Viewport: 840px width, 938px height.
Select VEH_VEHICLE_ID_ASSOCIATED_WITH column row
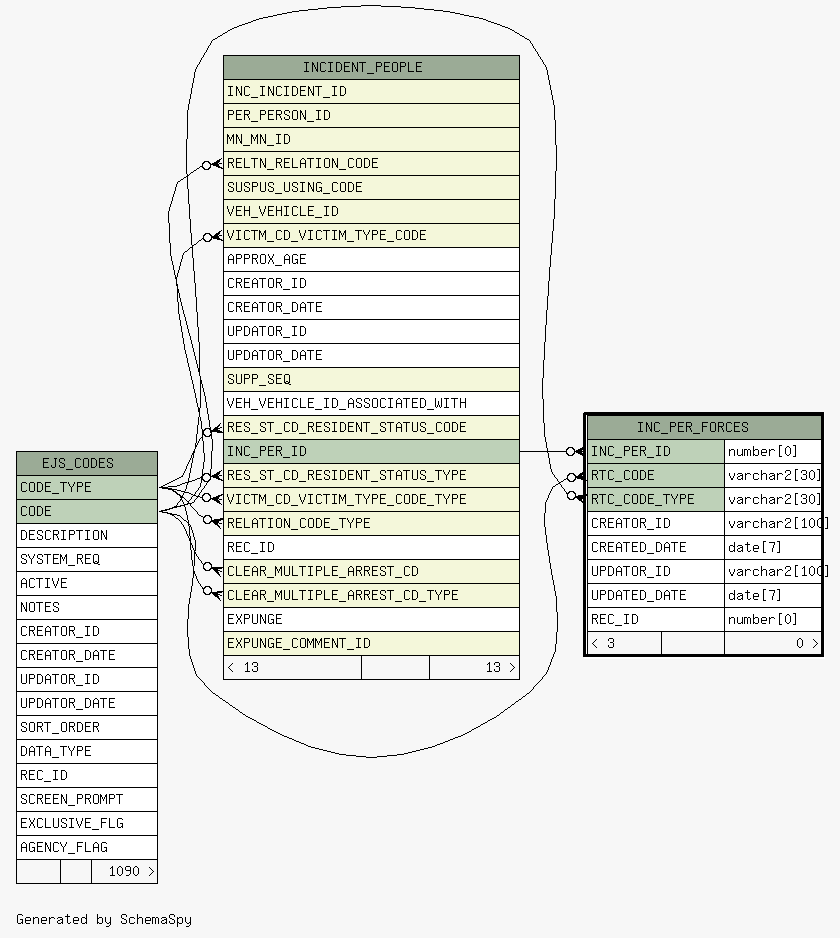pos(371,404)
